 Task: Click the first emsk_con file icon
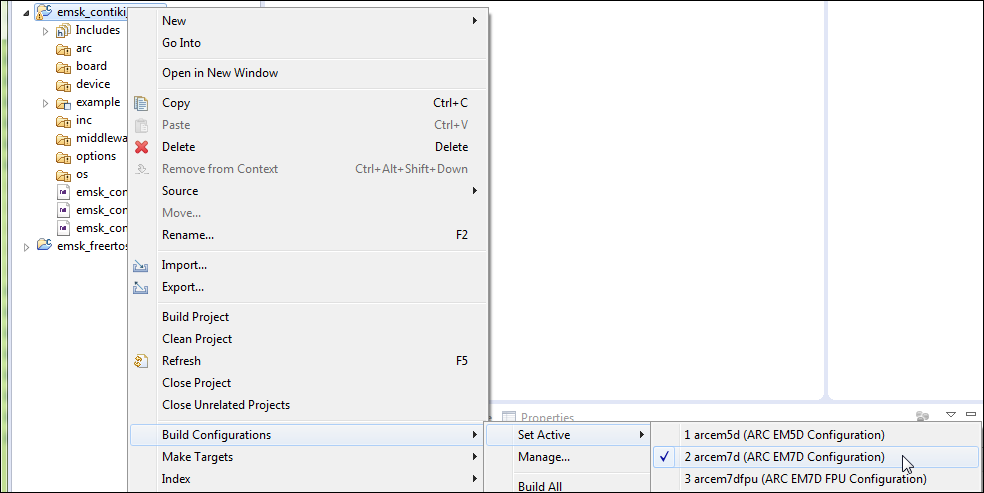point(63,192)
